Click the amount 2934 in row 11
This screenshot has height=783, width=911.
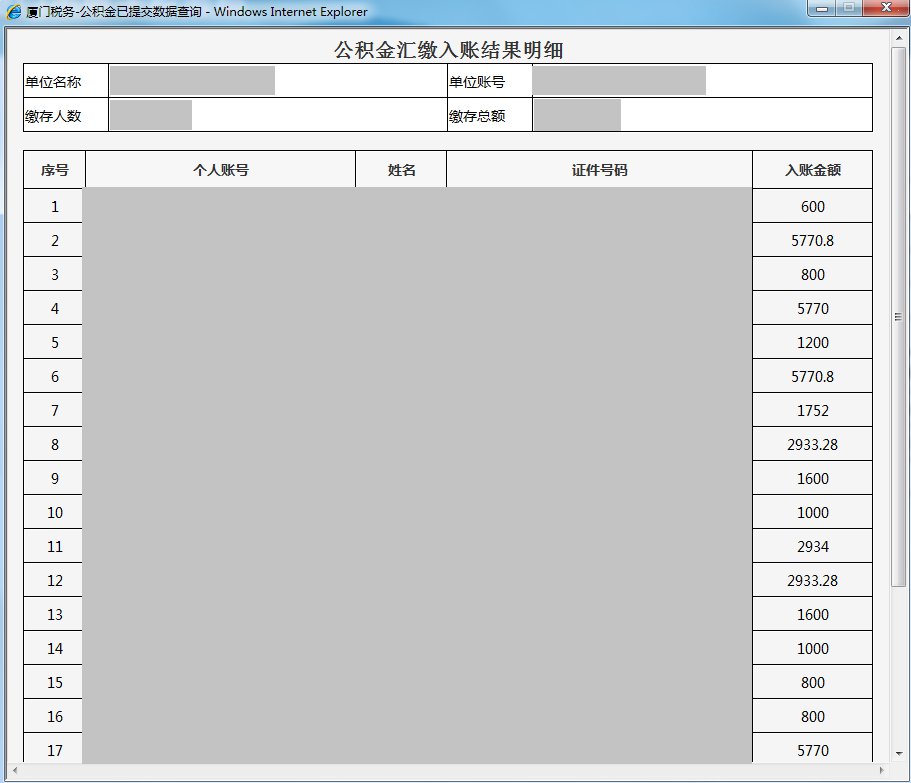812,546
